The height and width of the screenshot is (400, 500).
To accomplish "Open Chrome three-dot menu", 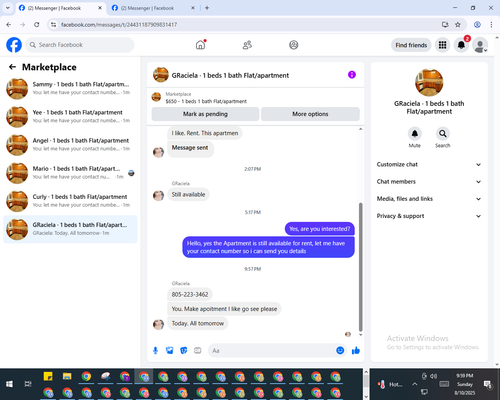I will click(x=491, y=25).
